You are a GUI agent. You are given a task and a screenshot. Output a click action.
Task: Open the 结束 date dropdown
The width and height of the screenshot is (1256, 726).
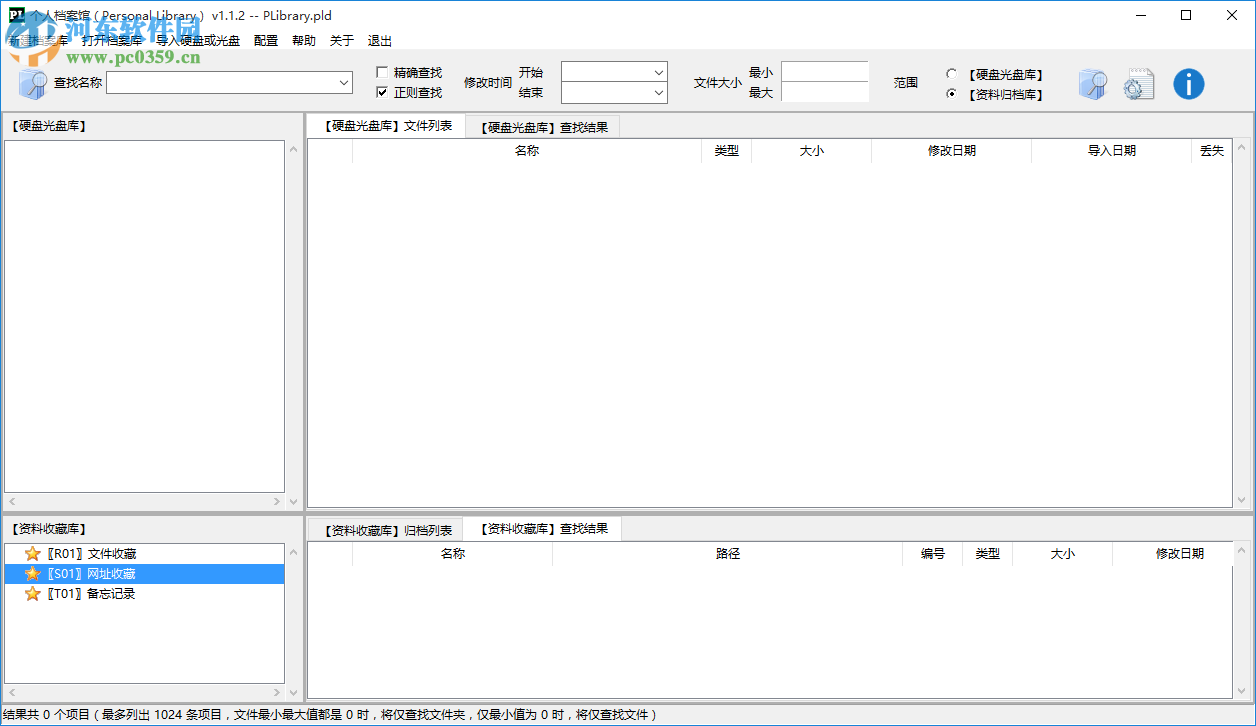(x=659, y=93)
